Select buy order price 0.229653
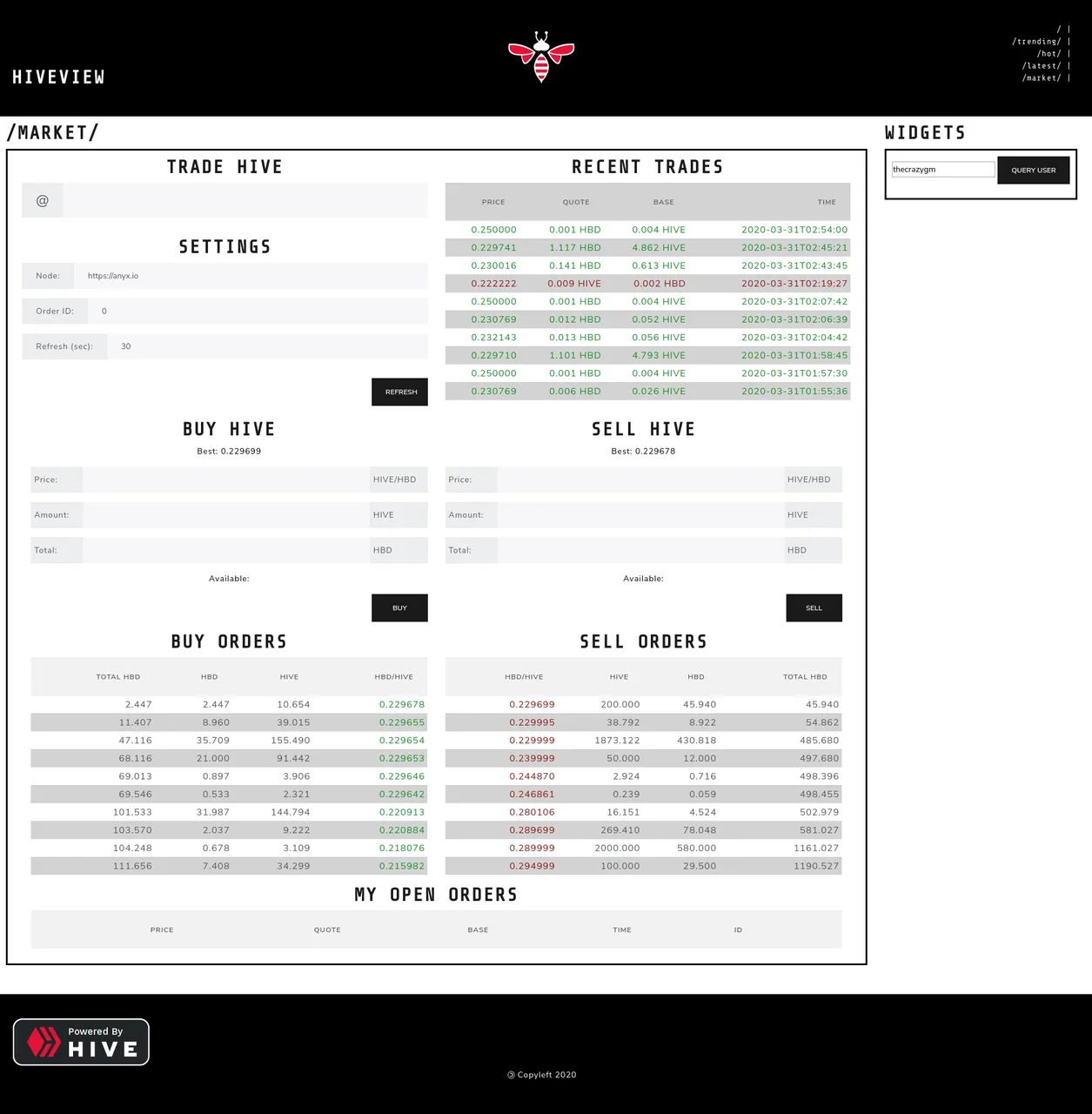This screenshot has height=1114, width=1092. (402, 759)
